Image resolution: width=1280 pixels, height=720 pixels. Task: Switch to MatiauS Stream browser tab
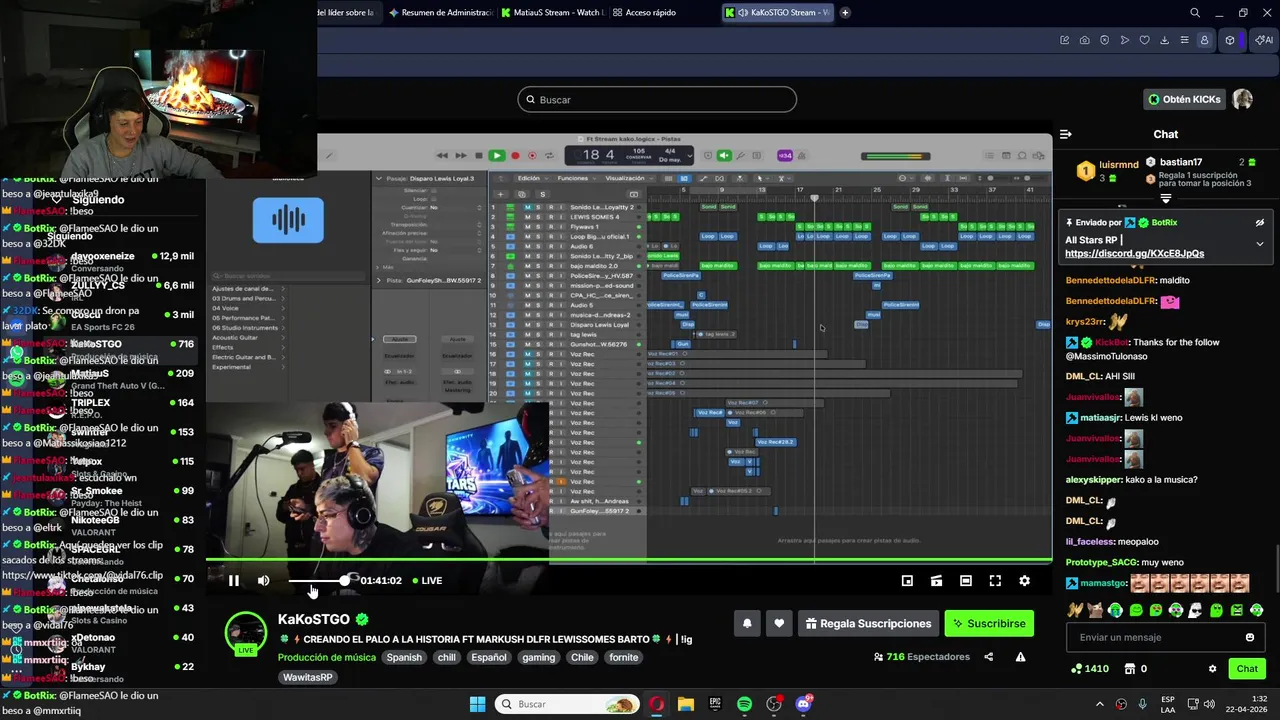[x=552, y=12]
